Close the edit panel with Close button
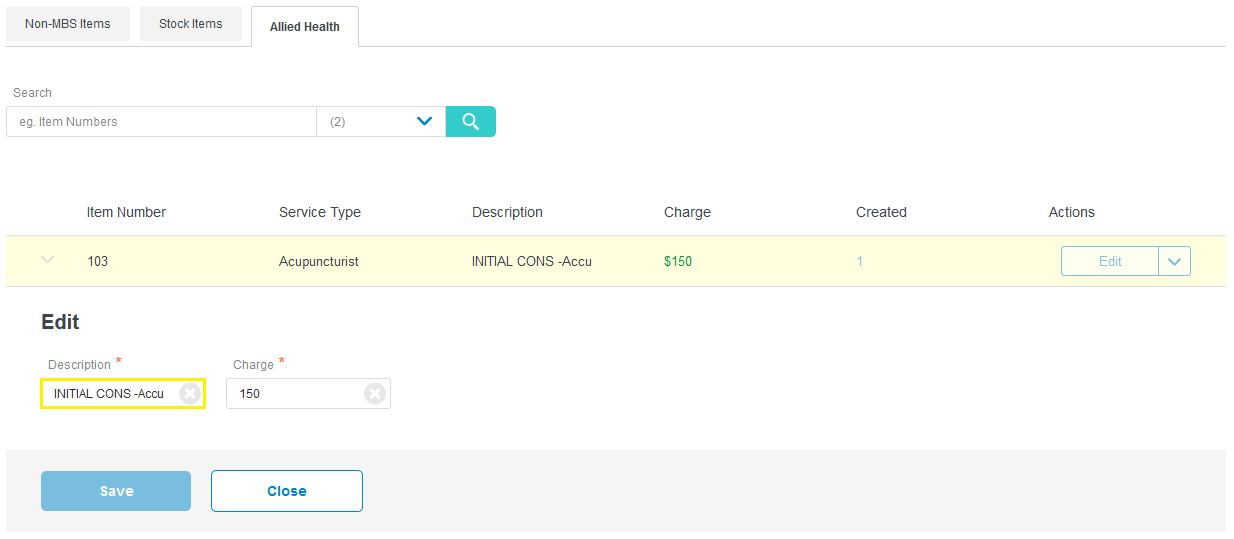 tap(287, 491)
